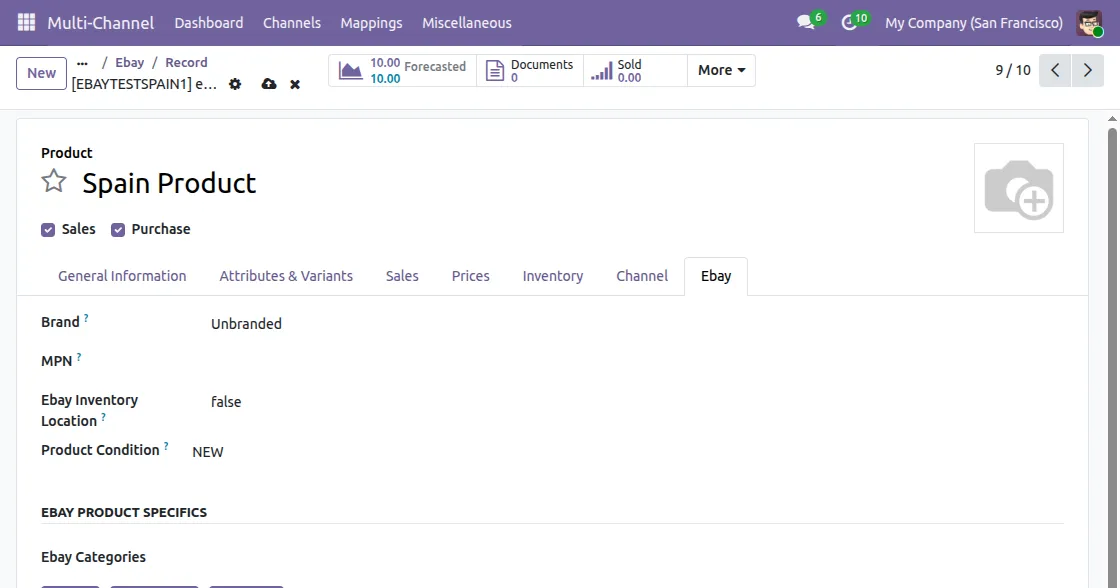Mark product as favorite with star

pyautogui.click(x=54, y=181)
